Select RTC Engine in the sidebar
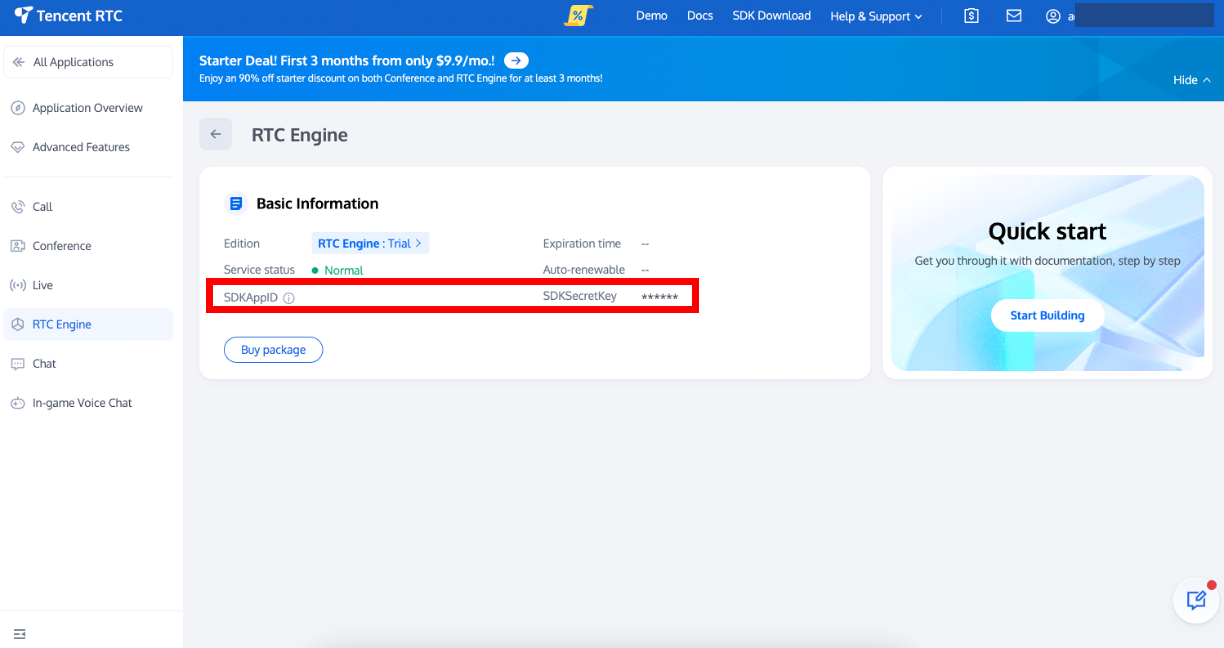 coord(88,324)
